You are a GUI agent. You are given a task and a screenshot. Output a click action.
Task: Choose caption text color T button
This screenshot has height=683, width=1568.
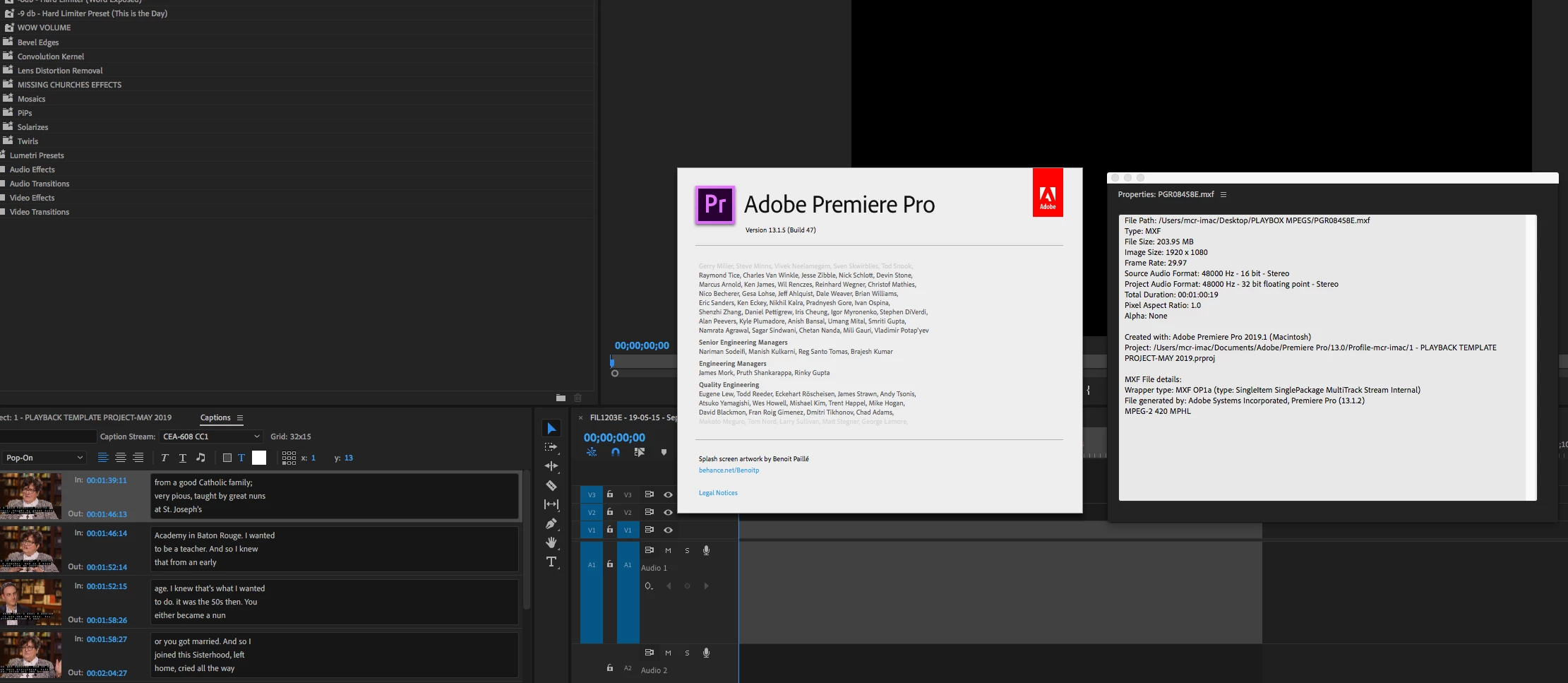point(241,458)
